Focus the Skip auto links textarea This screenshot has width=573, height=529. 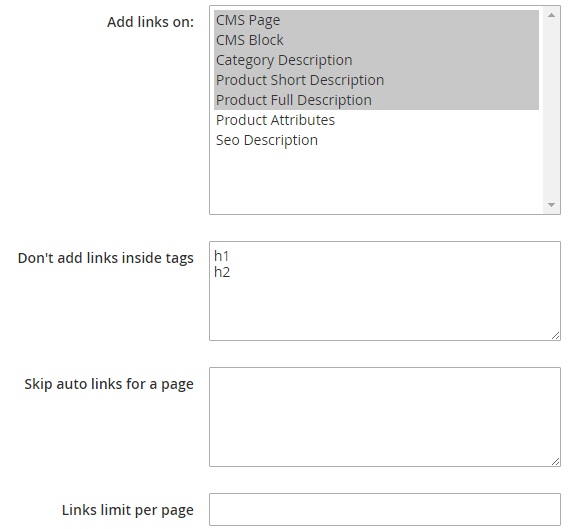click(x=385, y=417)
